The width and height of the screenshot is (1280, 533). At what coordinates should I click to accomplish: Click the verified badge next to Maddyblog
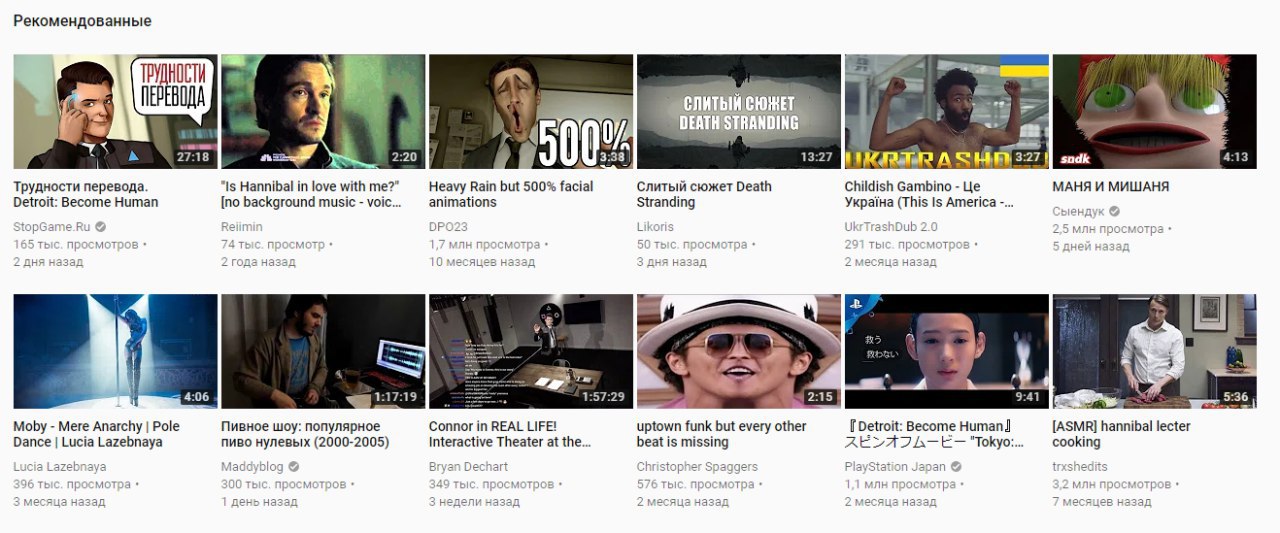[294, 467]
